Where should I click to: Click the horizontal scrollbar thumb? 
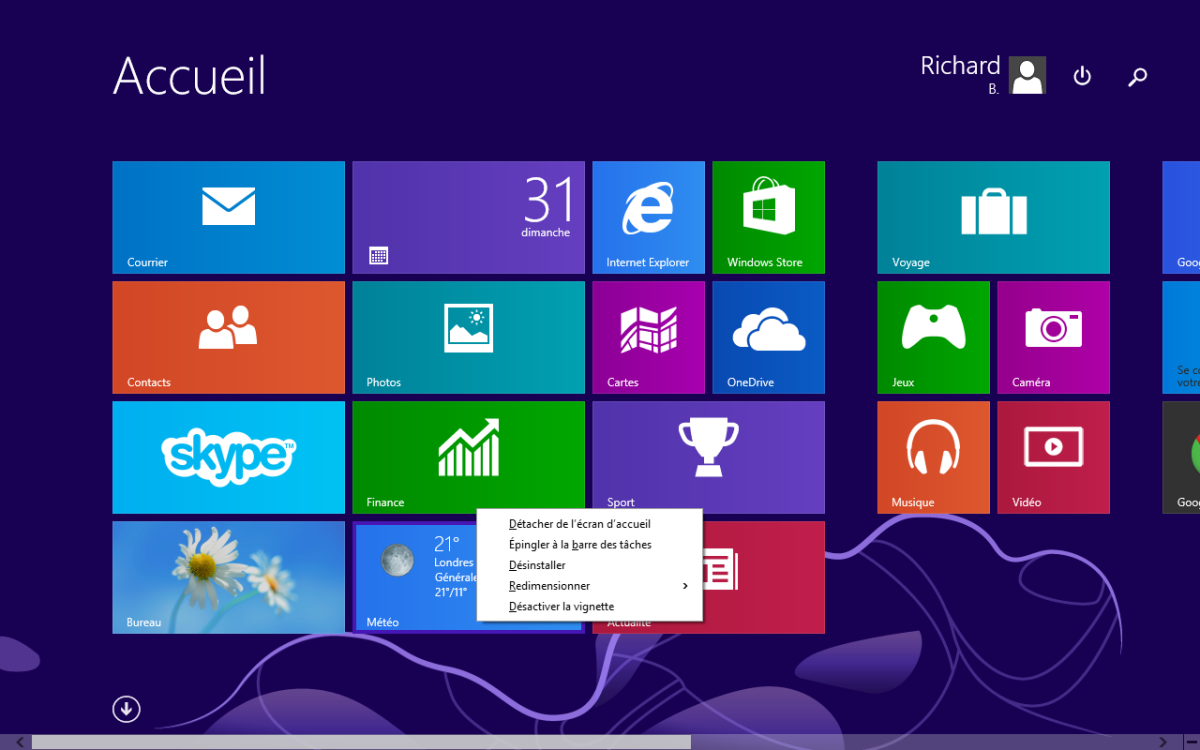coord(361,742)
